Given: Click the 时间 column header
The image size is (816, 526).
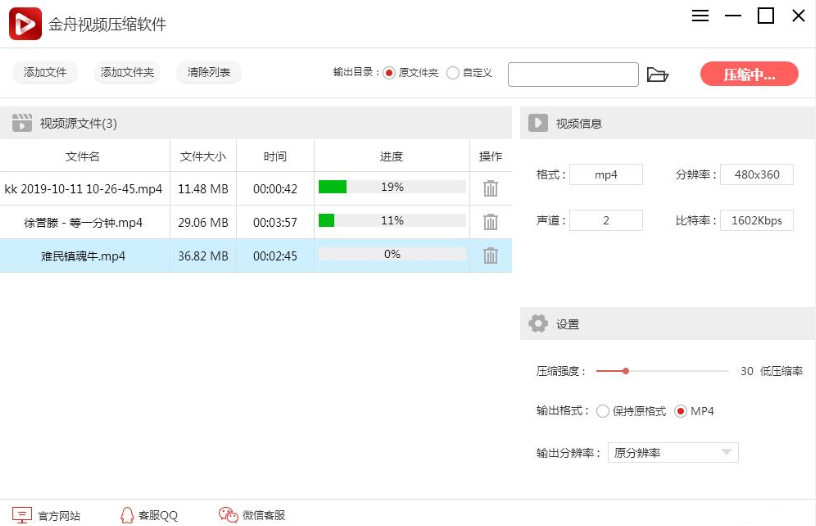Looking at the screenshot, I should (275, 156).
